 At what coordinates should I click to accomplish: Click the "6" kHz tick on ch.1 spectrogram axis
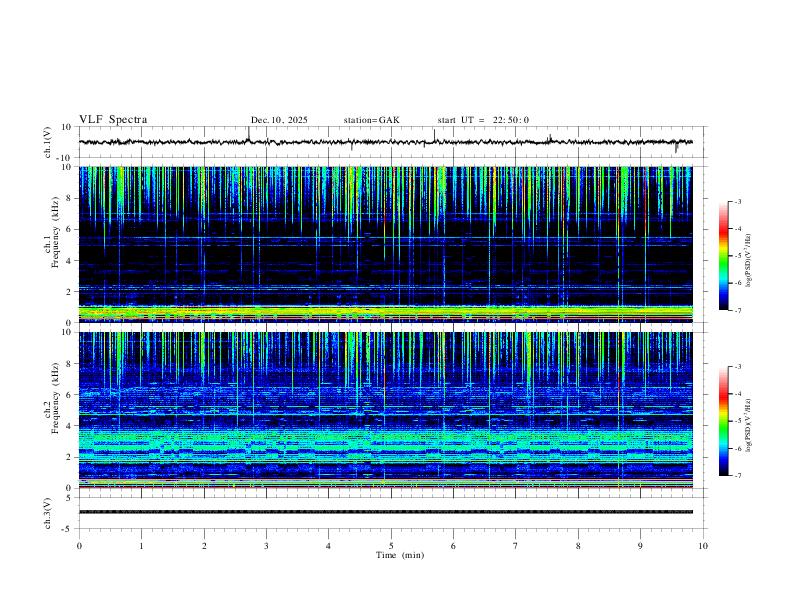(x=70, y=229)
